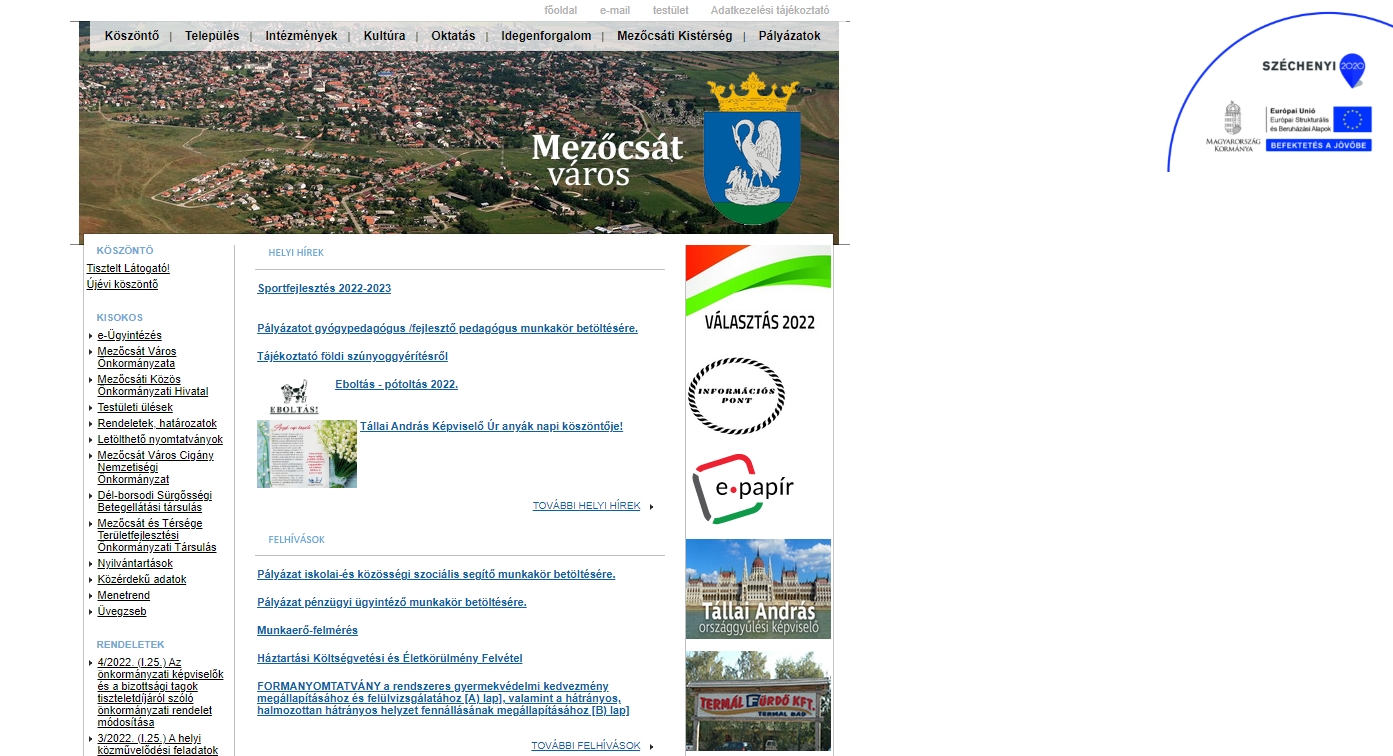Click arrow next to További helyi hírek

(652, 507)
